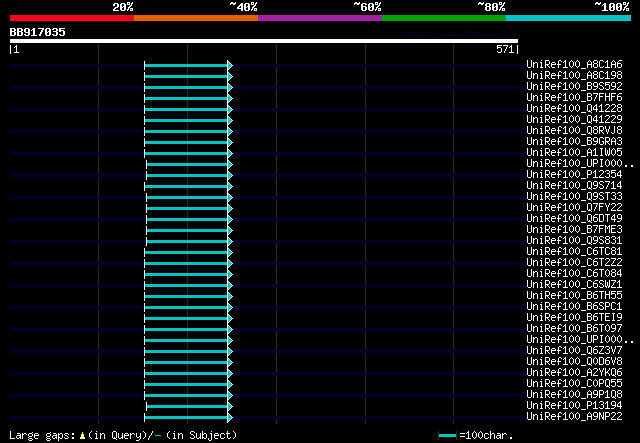640x443 pixels.
Task: Click the UniRef100_A1IW05 label
Action: (574, 153)
